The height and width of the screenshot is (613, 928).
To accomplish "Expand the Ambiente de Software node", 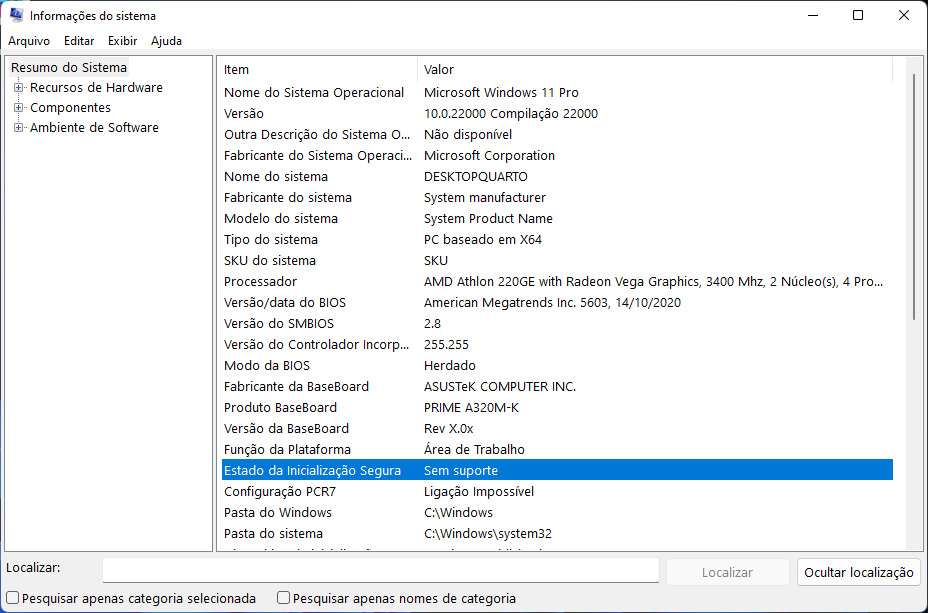I will (18, 128).
